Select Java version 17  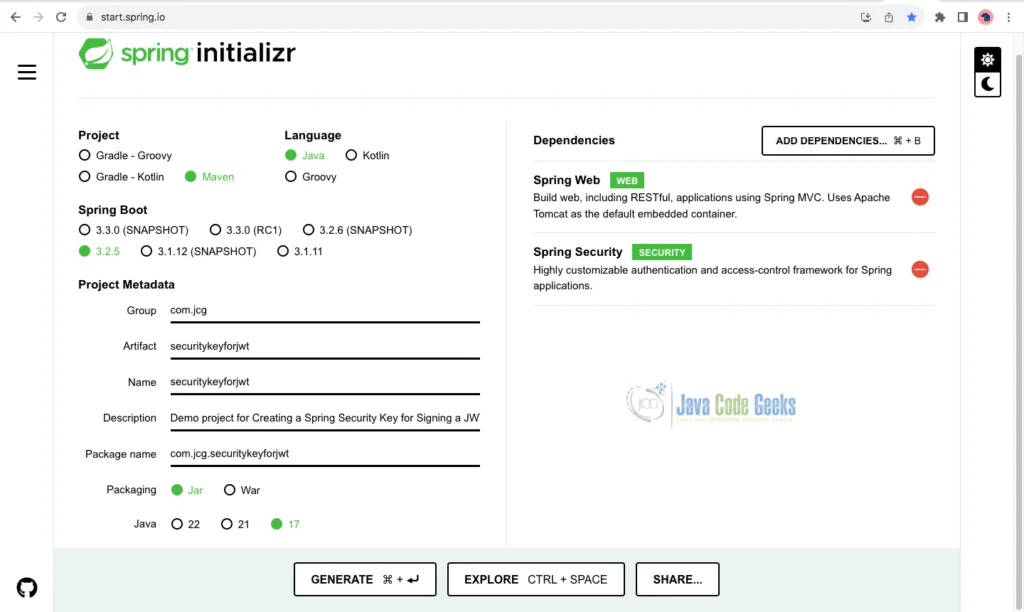[x=285, y=524]
